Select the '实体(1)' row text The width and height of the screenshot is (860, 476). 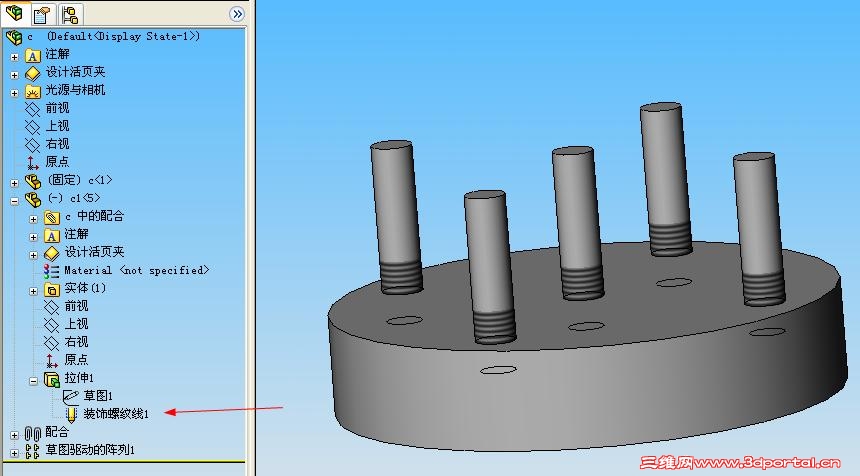coord(85,288)
